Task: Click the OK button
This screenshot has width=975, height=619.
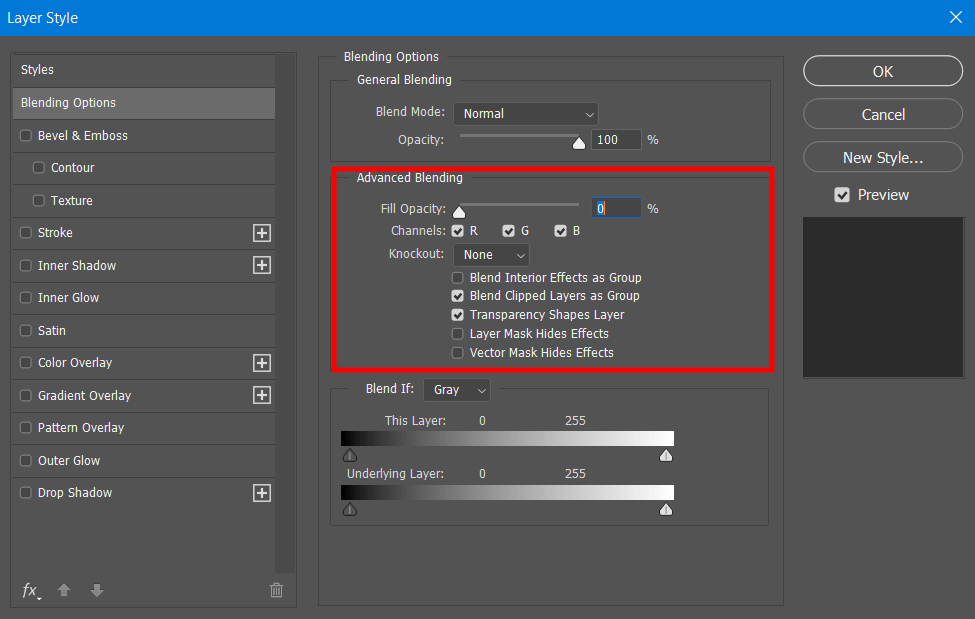Action: click(883, 72)
